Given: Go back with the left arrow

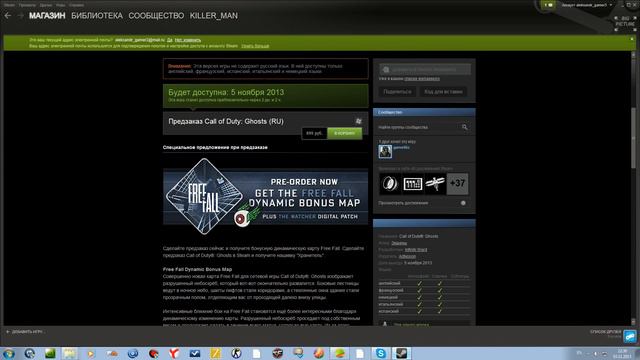Looking at the screenshot, I should [8, 16].
